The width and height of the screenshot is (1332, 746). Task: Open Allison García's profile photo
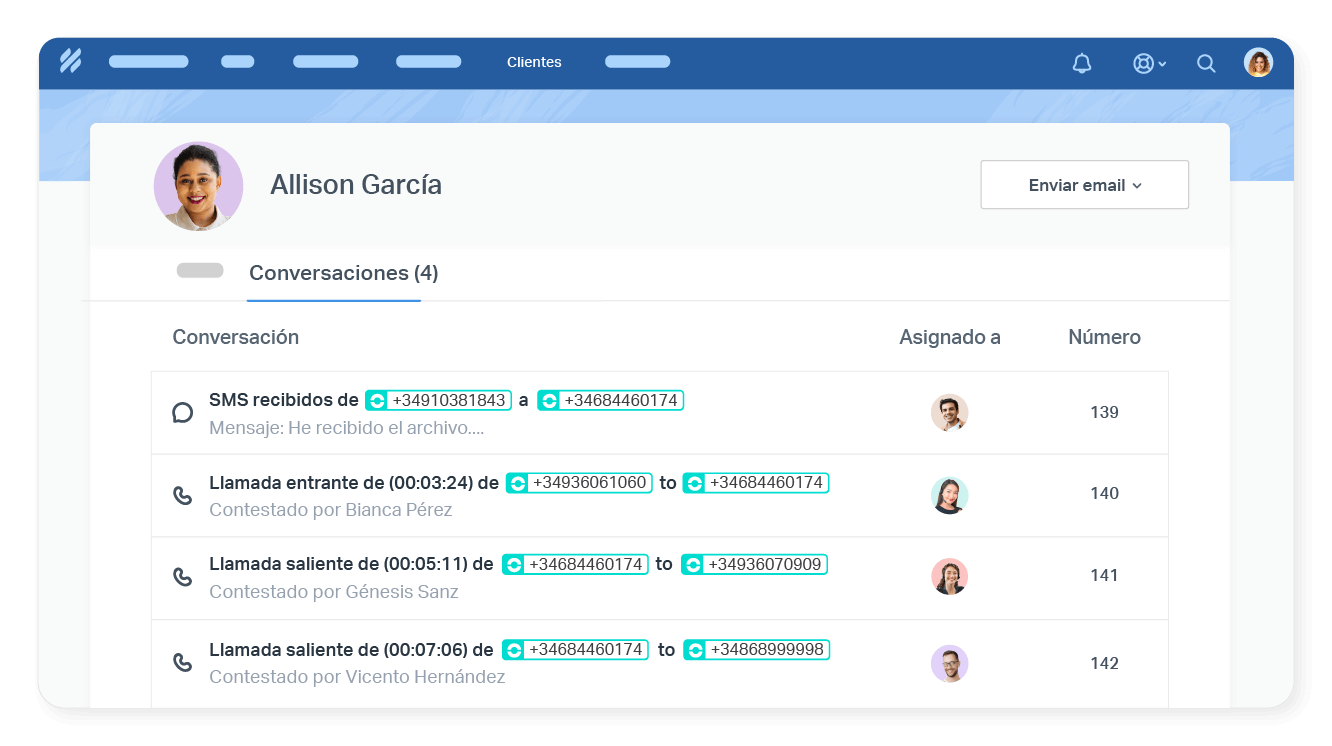[198, 185]
